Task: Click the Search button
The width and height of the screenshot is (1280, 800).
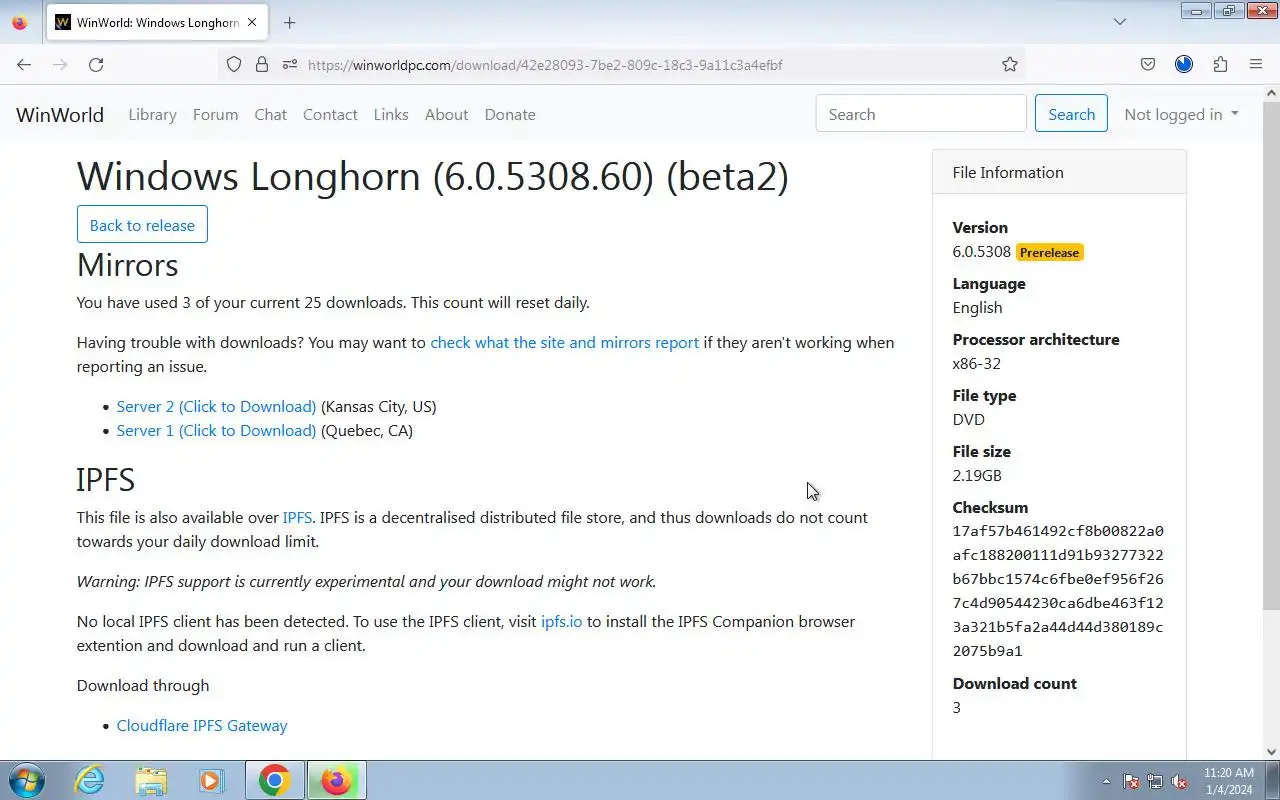Action: pos(1071,114)
